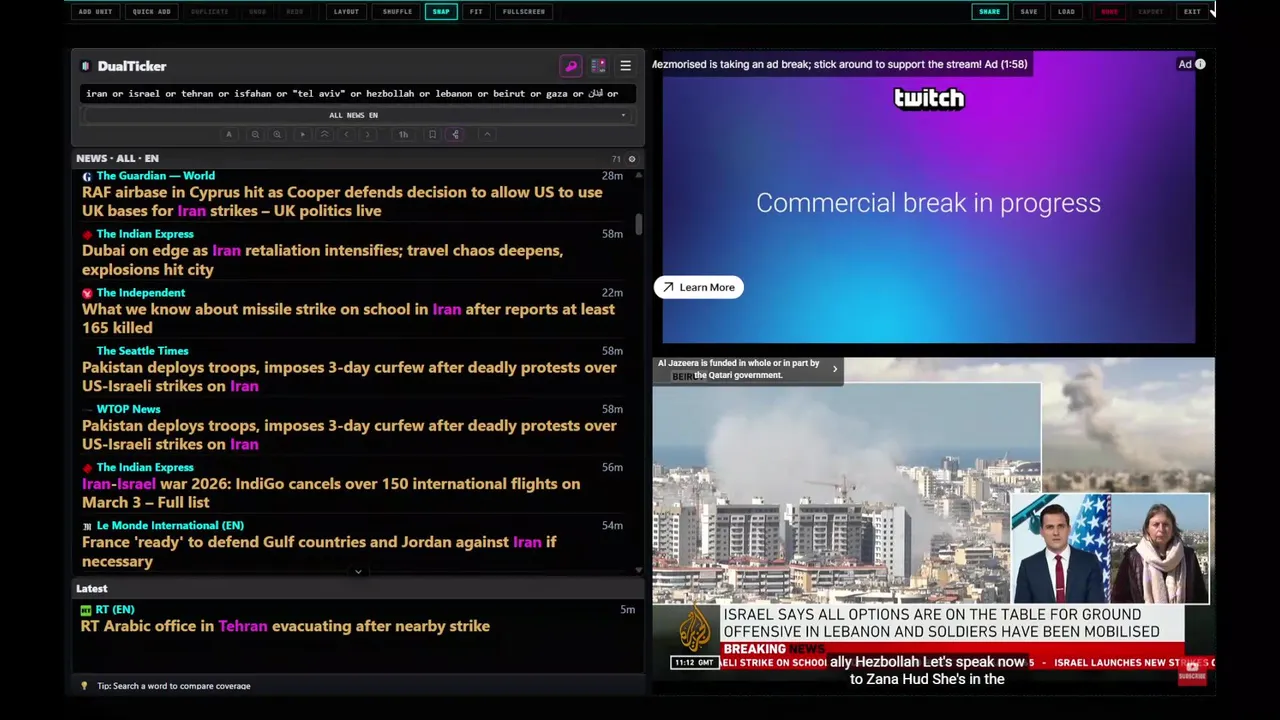Click scroll-up arrow of news list
This screenshot has width=1280, height=720.
[x=639, y=176]
